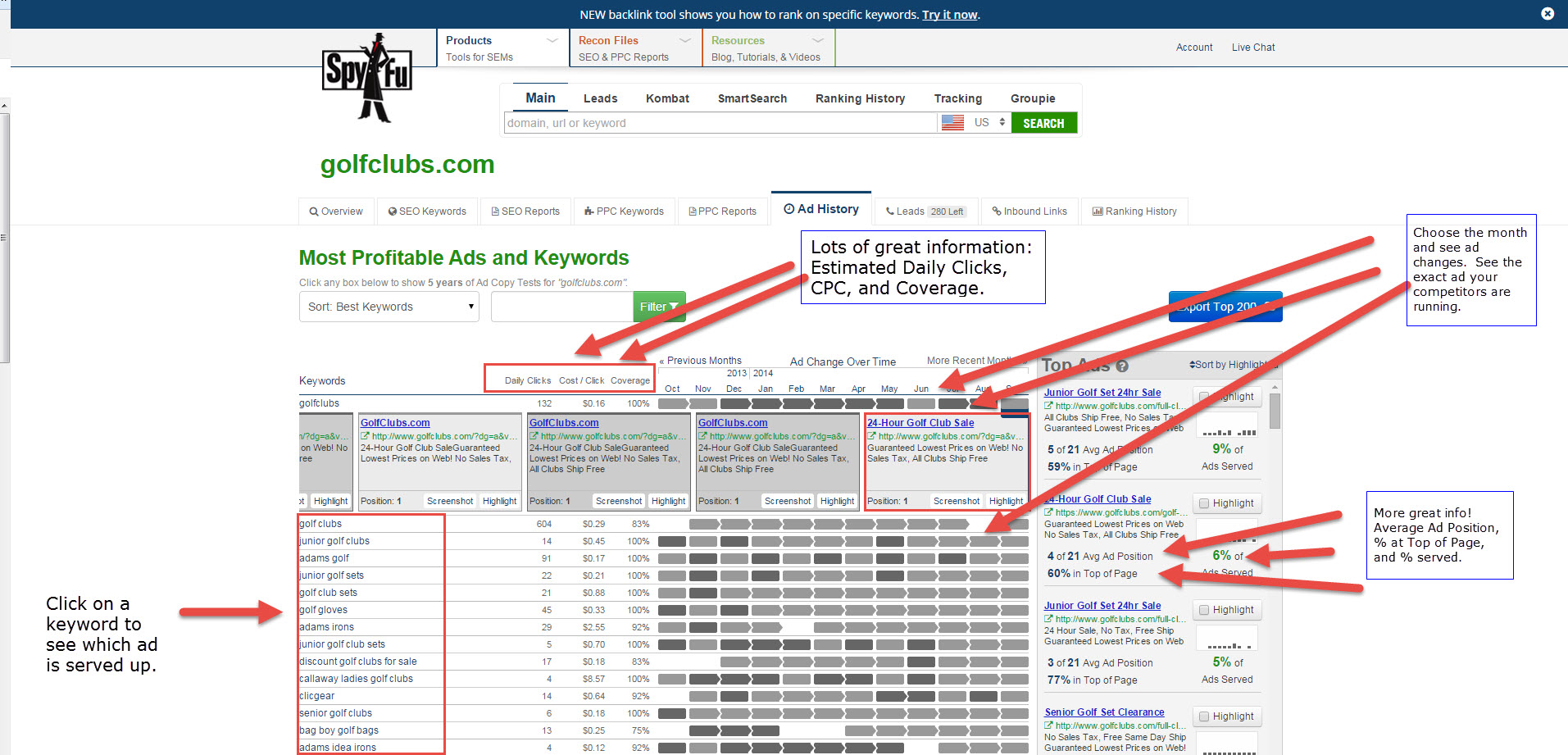This screenshot has width=1568, height=755.
Task: Click the 'Try it now' banner link
Action: point(950,15)
